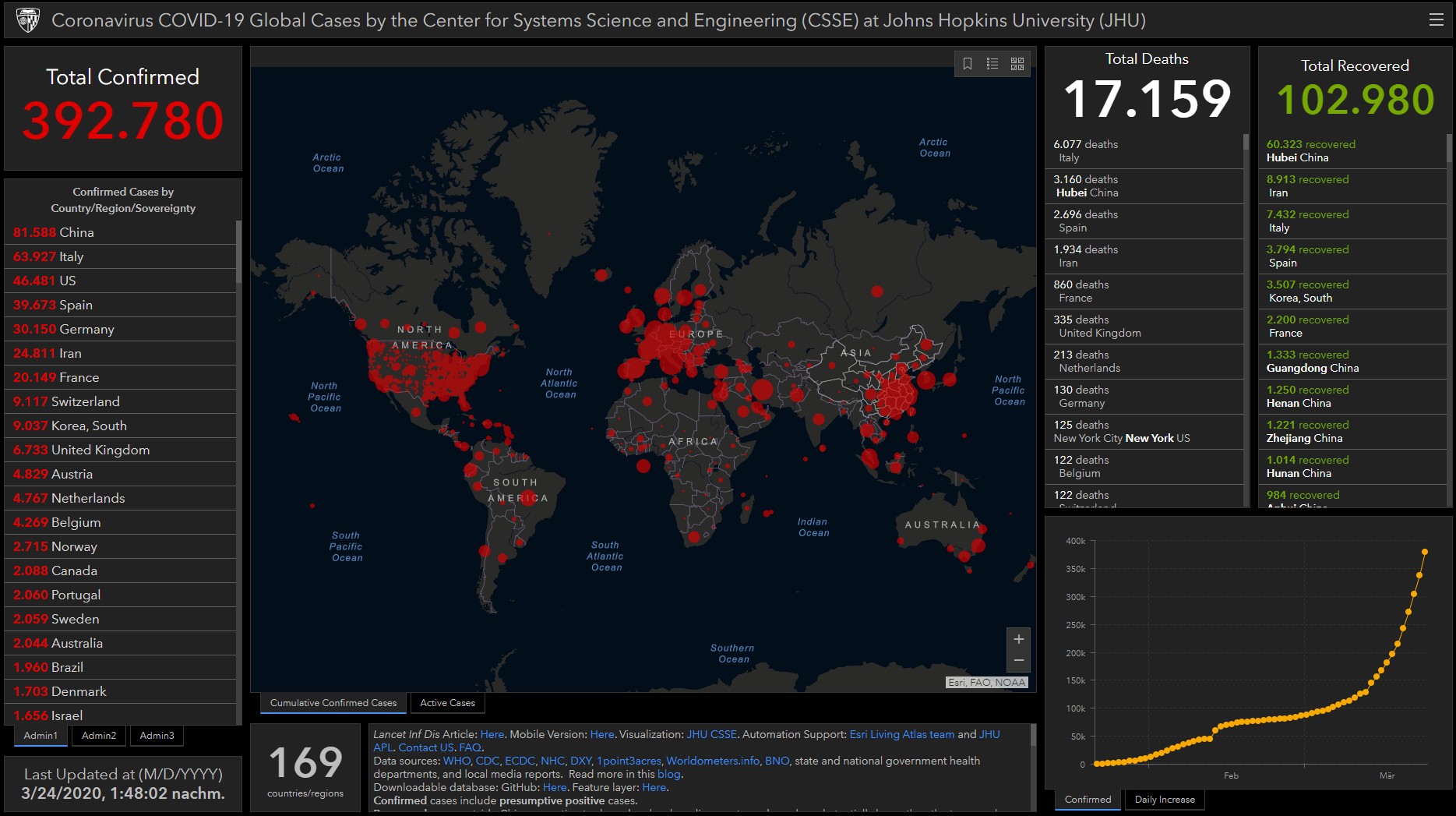This screenshot has width=1456, height=816.
Task: Select 4.829 Austria row
Action: pos(120,474)
